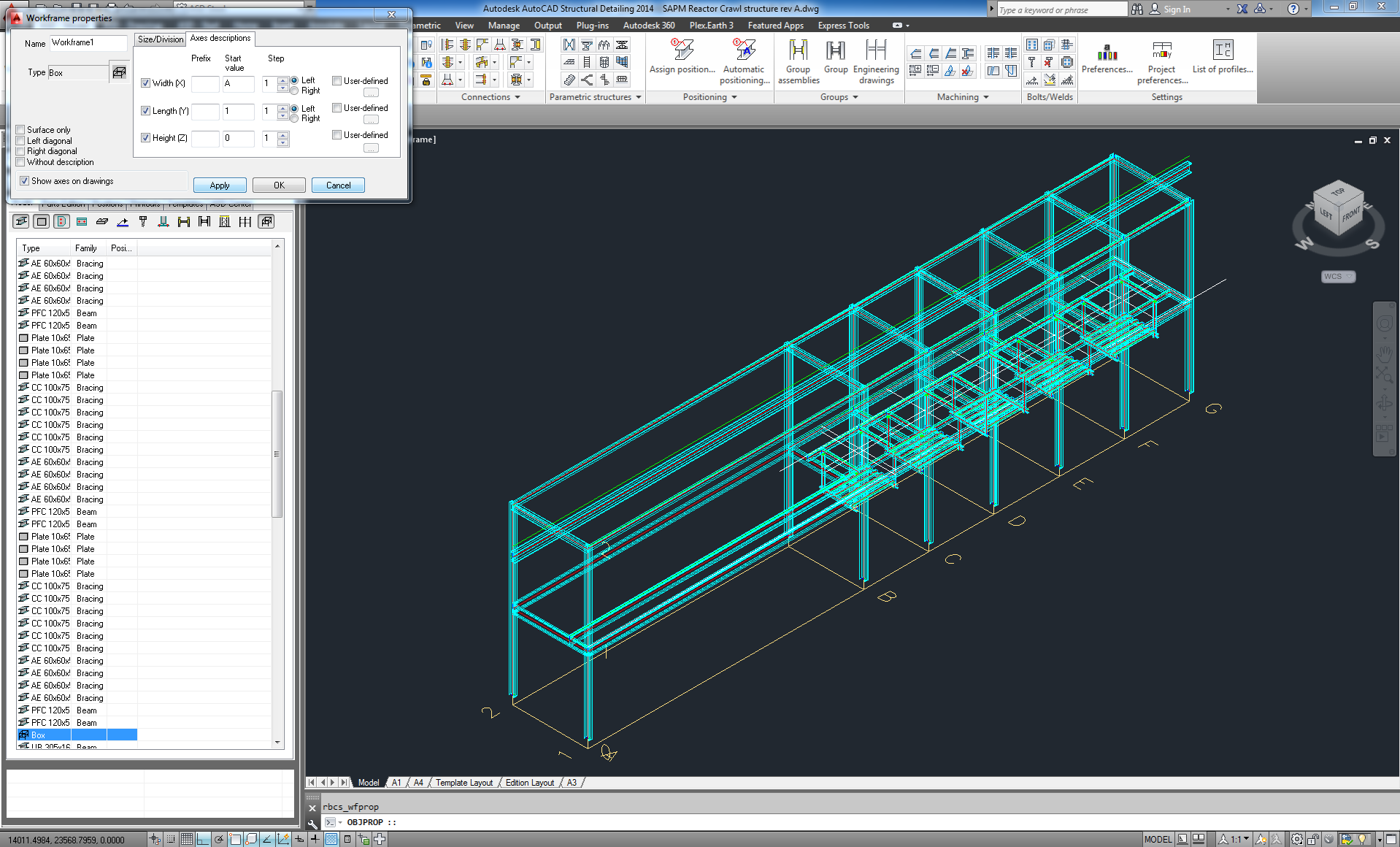The image size is (1400, 847).
Task: Switch to the Axes descriptions tab
Action: pos(220,38)
